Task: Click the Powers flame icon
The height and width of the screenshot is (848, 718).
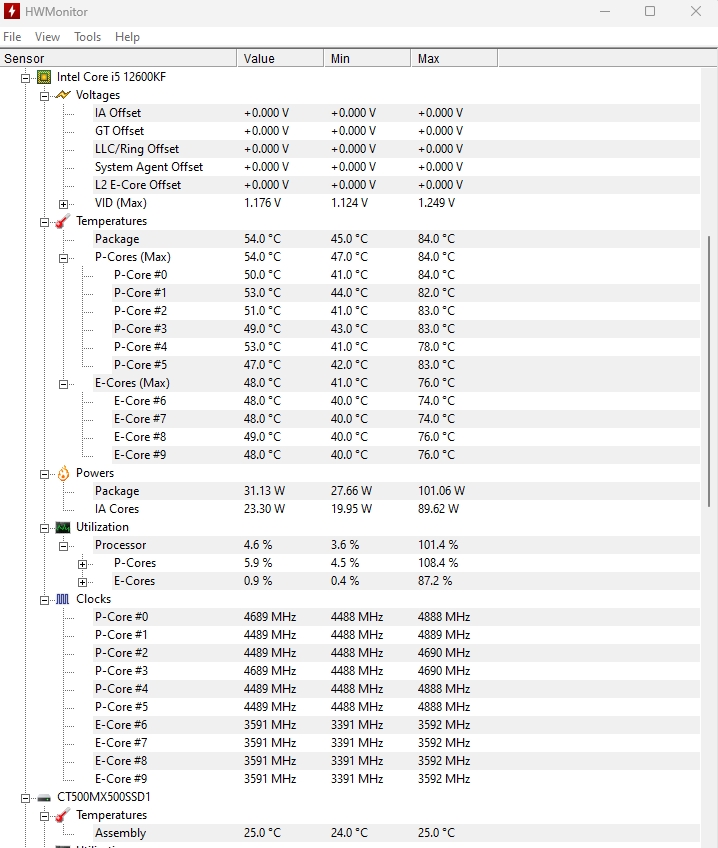Action: pos(63,473)
